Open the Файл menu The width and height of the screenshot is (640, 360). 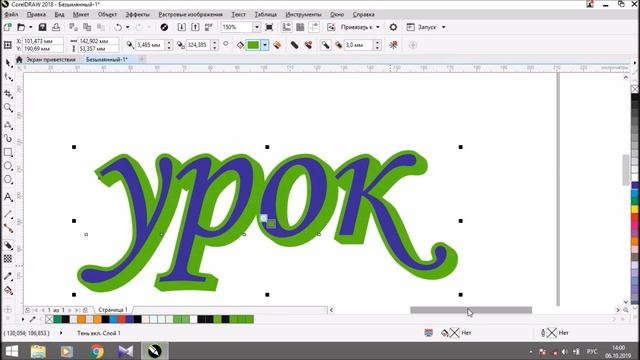11,14
